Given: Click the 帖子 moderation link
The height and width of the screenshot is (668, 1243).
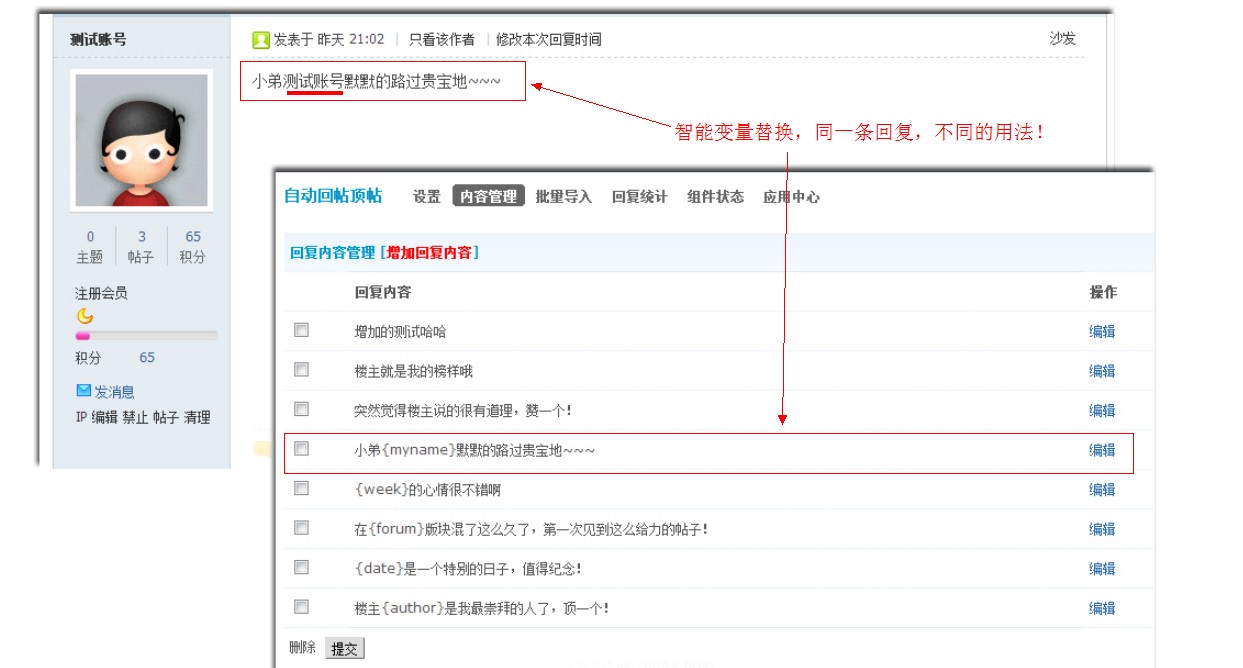Looking at the screenshot, I should pyautogui.click(x=166, y=417).
